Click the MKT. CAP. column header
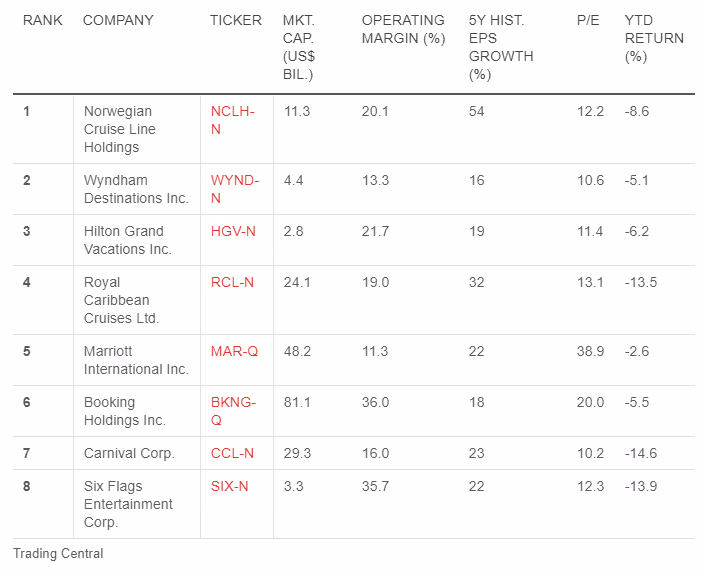 click(x=299, y=47)
